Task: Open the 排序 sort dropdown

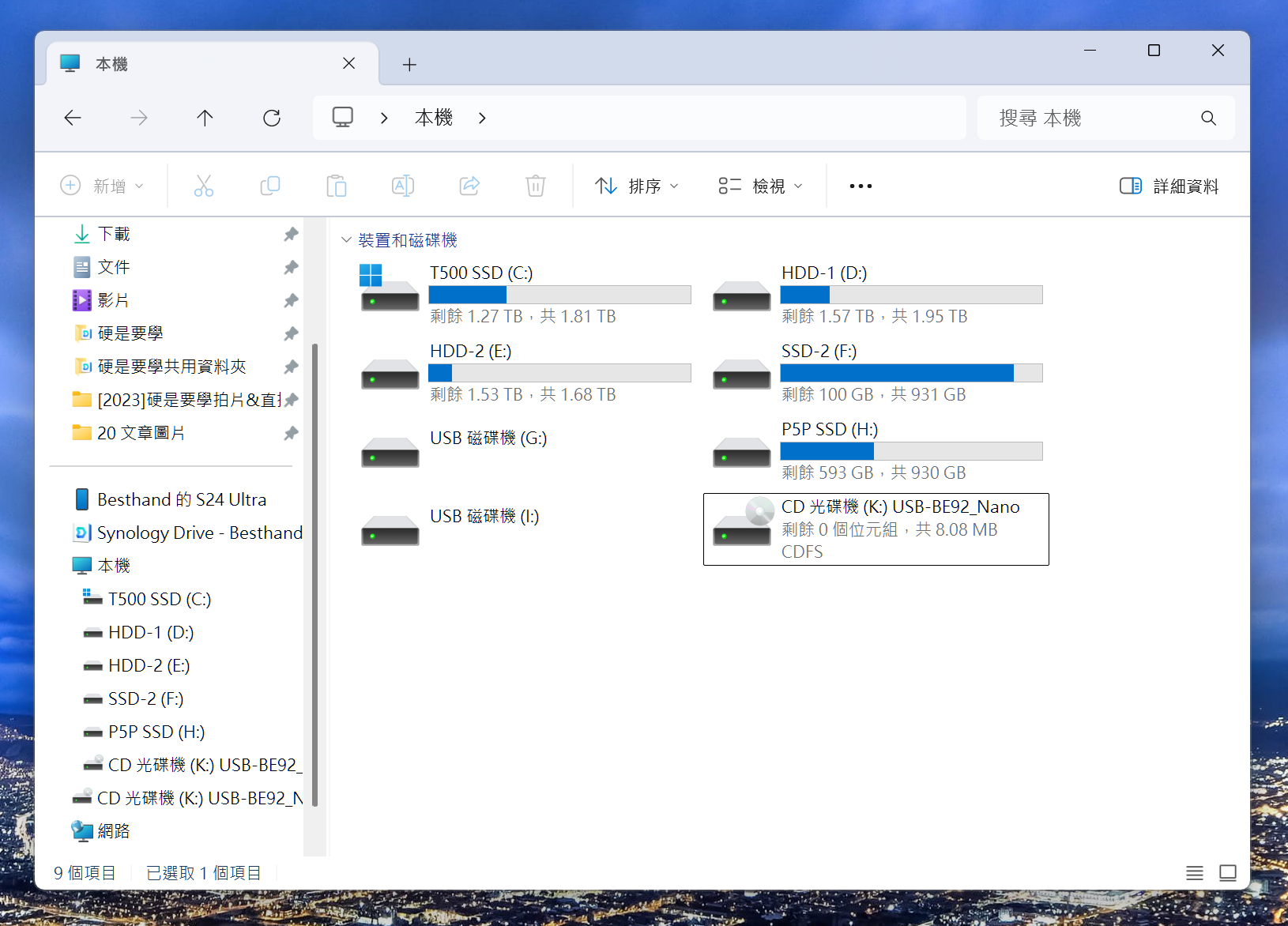Action: click(x=636, y=186)
